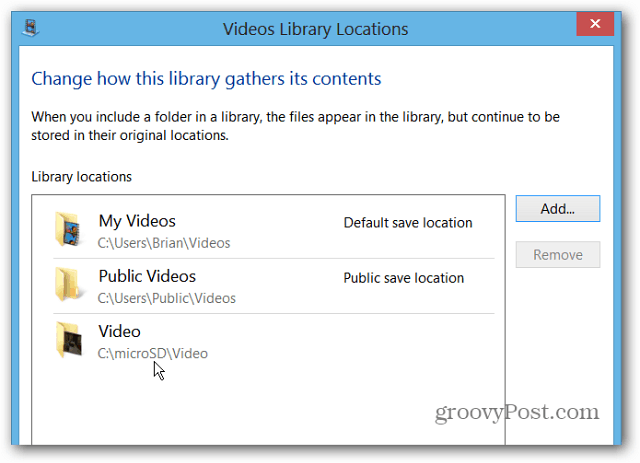Select the My Videos folder icon
The height and width of the screenshot is (463, 640).
(x=69, y=229)
